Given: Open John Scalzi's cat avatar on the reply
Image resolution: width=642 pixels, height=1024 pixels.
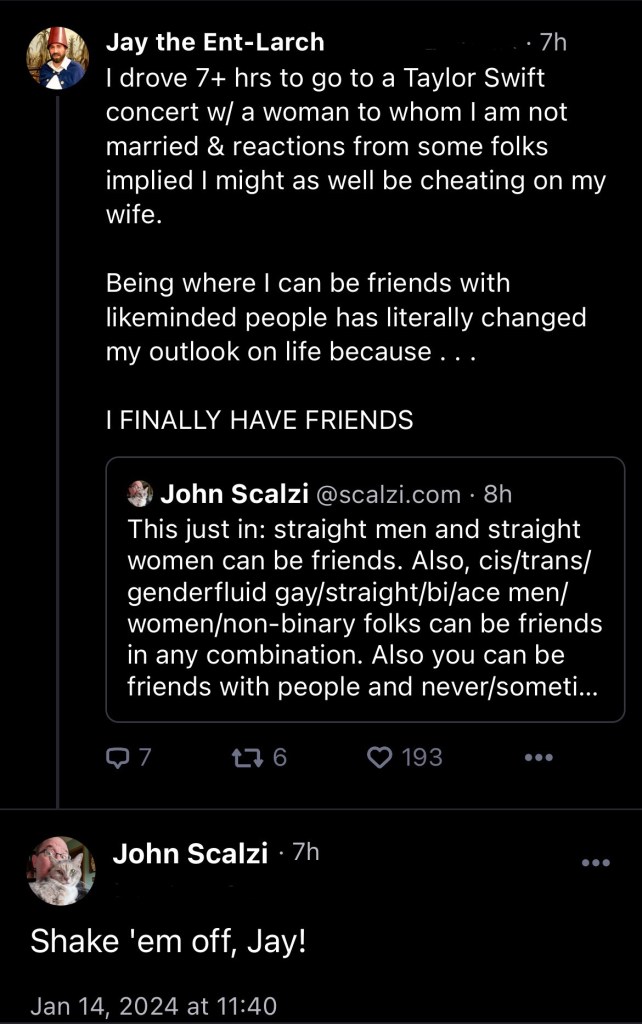Looking at the screenshot, I should click(61, 871).
